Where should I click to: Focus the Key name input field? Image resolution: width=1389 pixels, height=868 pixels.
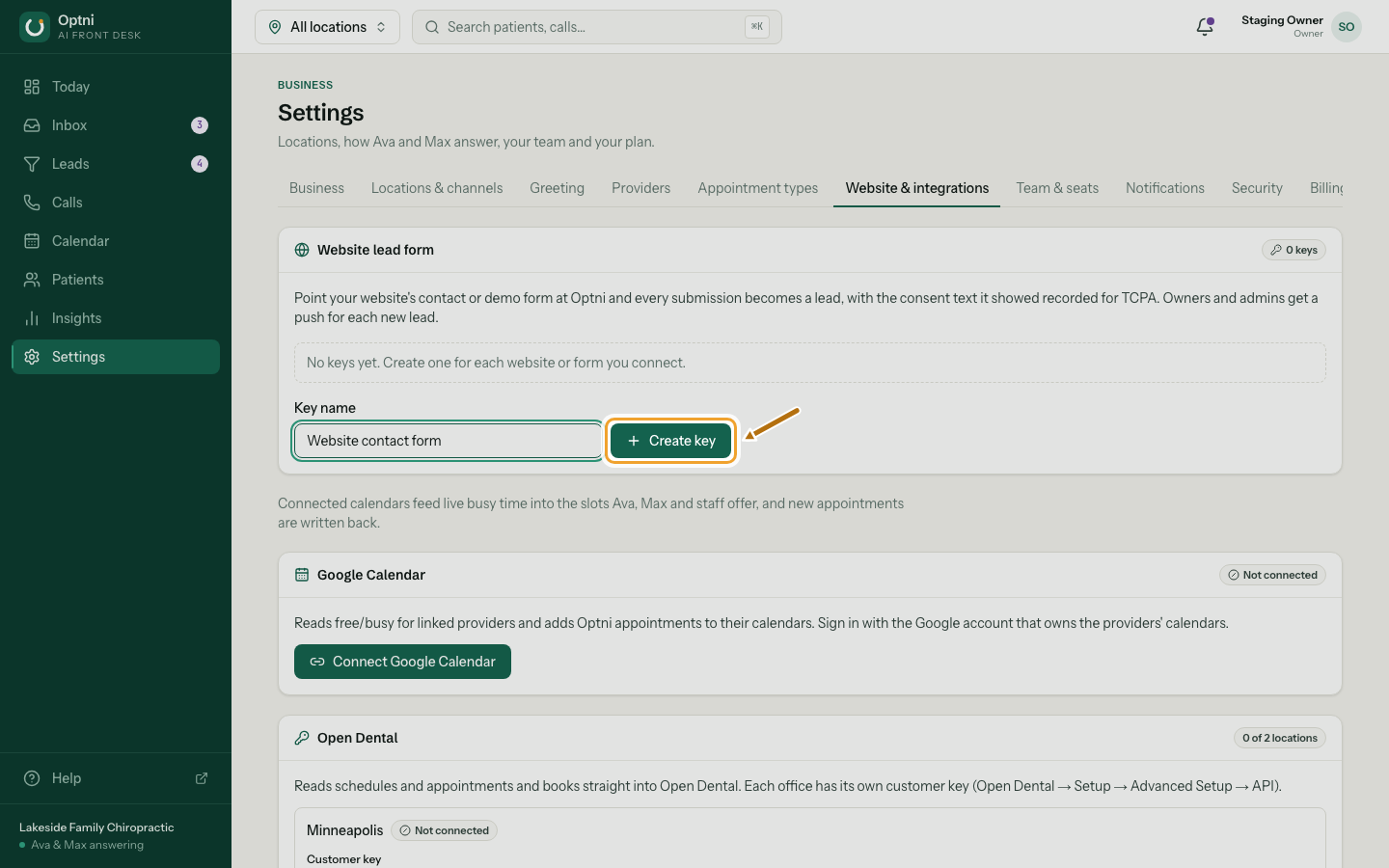coord(449,441)
